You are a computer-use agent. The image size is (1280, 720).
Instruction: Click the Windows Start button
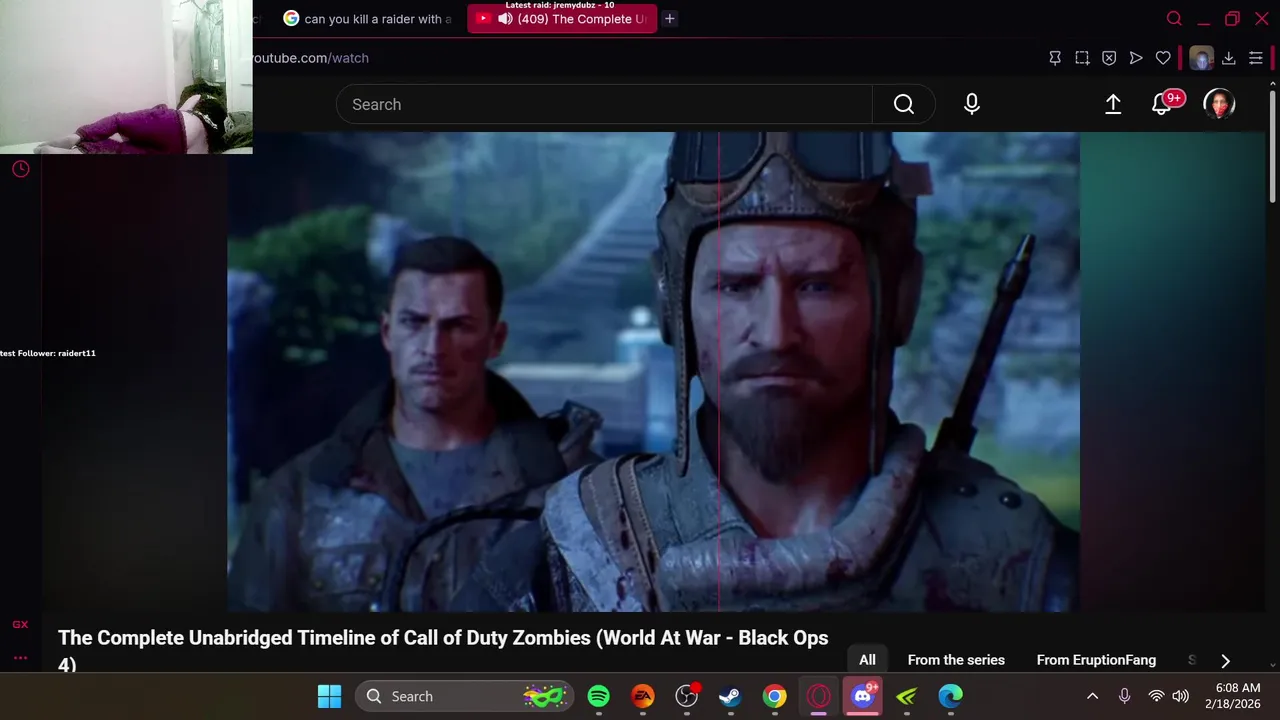coord(329,696)
